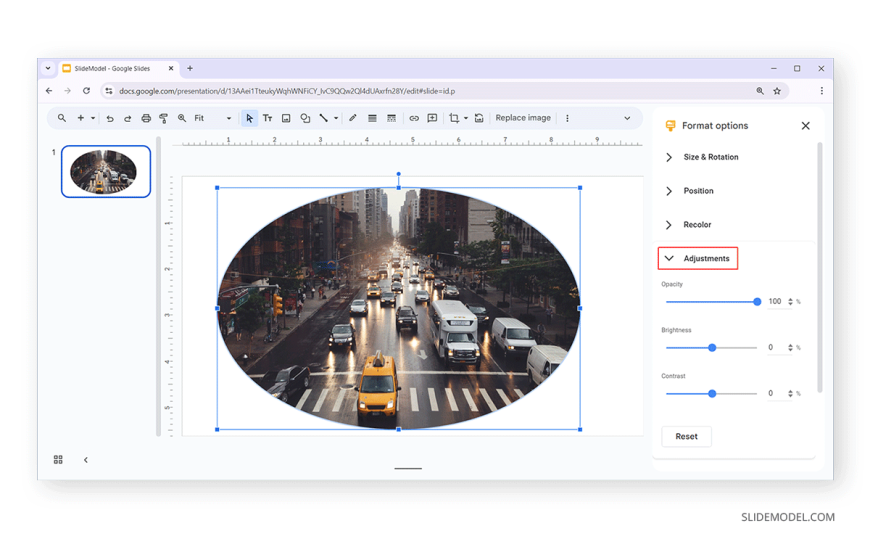This screenshot has height=539, width=870.
Task: Click the border weight icon
Action: (372, 118)
